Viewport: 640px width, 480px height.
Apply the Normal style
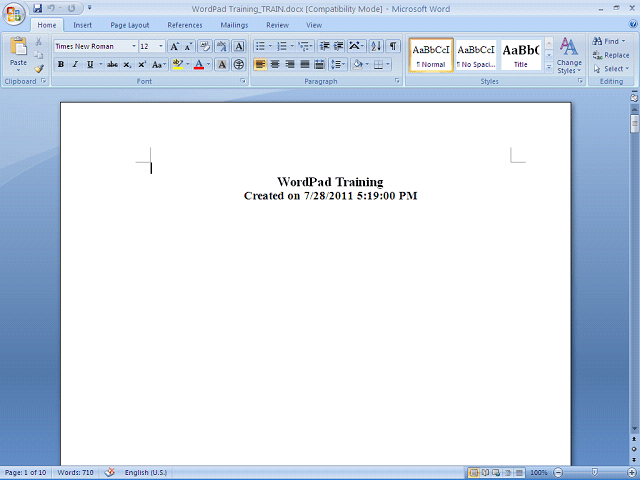tap(431, 56)
